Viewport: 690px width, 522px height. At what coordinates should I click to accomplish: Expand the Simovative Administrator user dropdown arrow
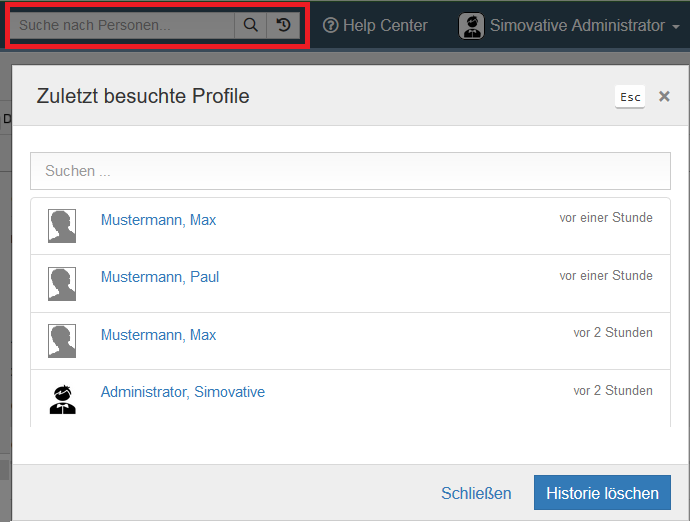pos(676,27)
